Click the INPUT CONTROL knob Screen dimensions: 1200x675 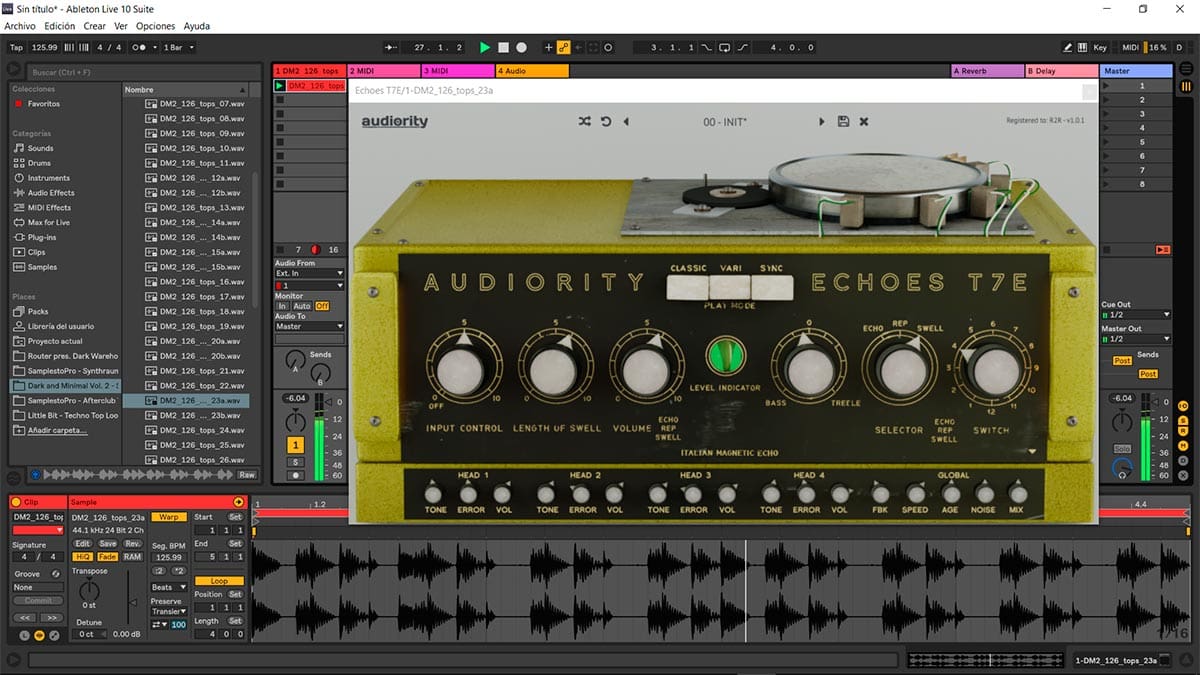click(x=463, y=373)
